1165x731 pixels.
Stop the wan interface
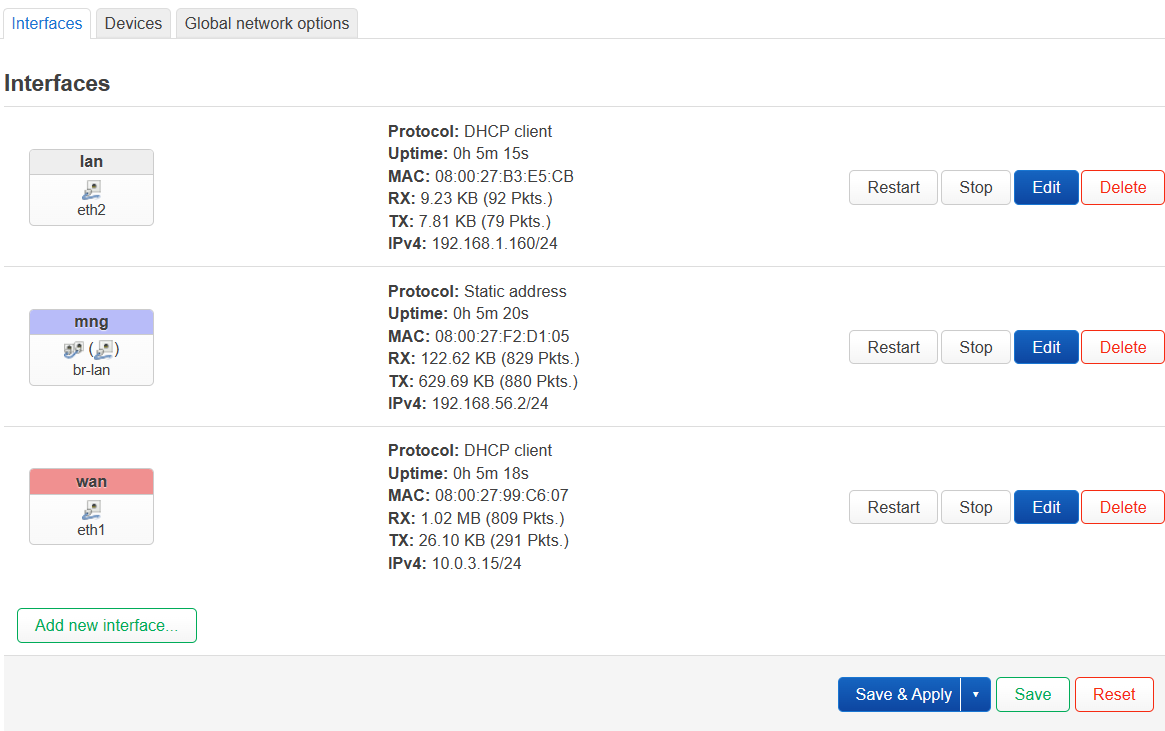(x=975, y=507)
